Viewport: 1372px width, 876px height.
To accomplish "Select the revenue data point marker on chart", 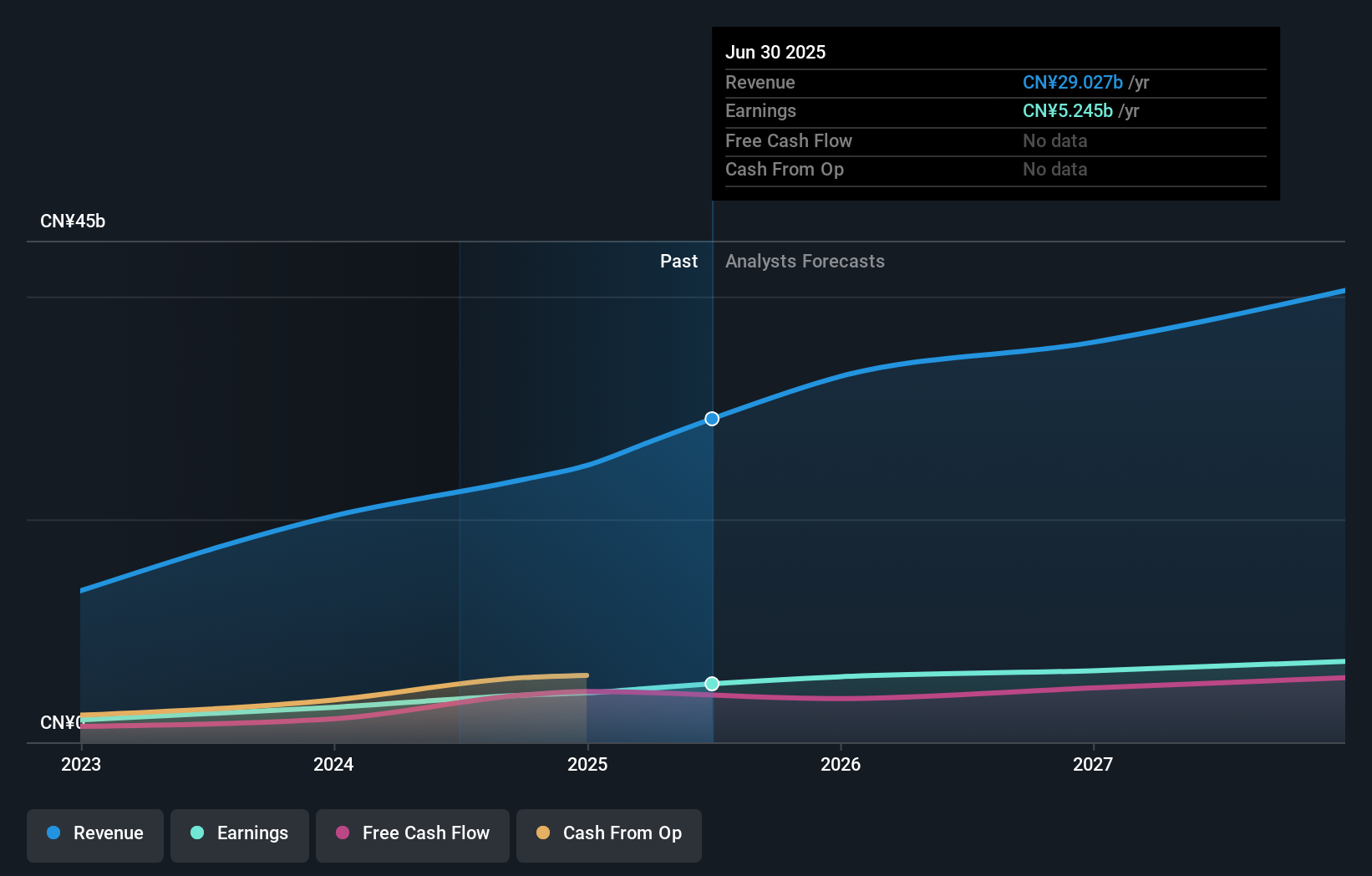I will pos(711,419).
